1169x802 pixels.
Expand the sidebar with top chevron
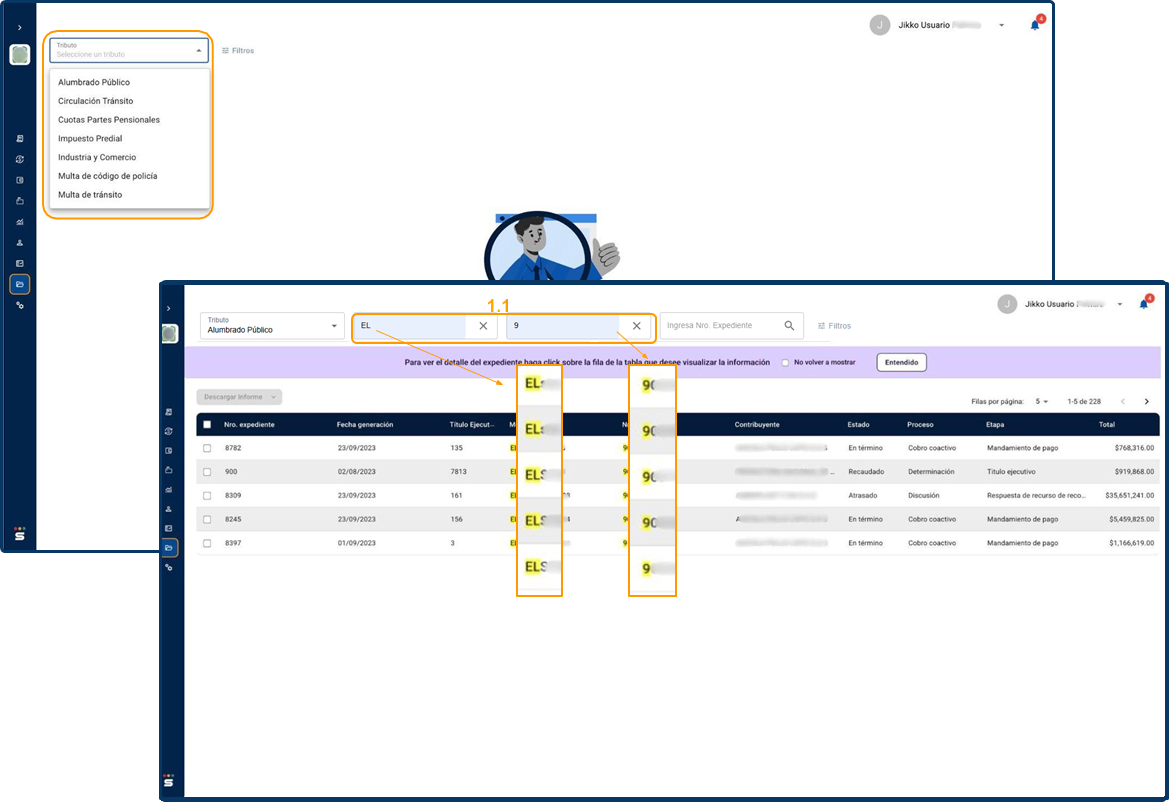(x=169, y=308)
